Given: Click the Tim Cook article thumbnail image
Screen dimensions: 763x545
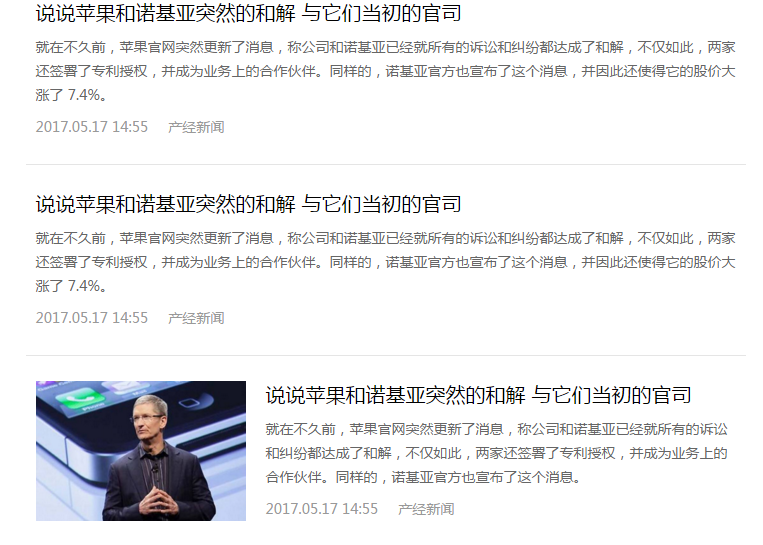Looking at the screenshot, I should [141, 451].
